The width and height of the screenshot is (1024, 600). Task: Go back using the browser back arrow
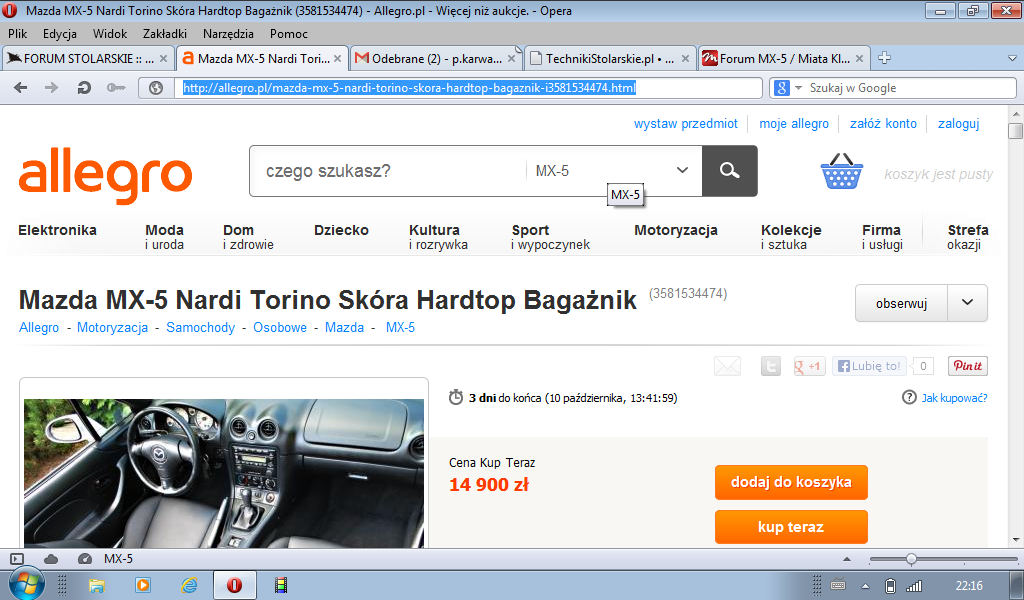[x=20, y=87]
